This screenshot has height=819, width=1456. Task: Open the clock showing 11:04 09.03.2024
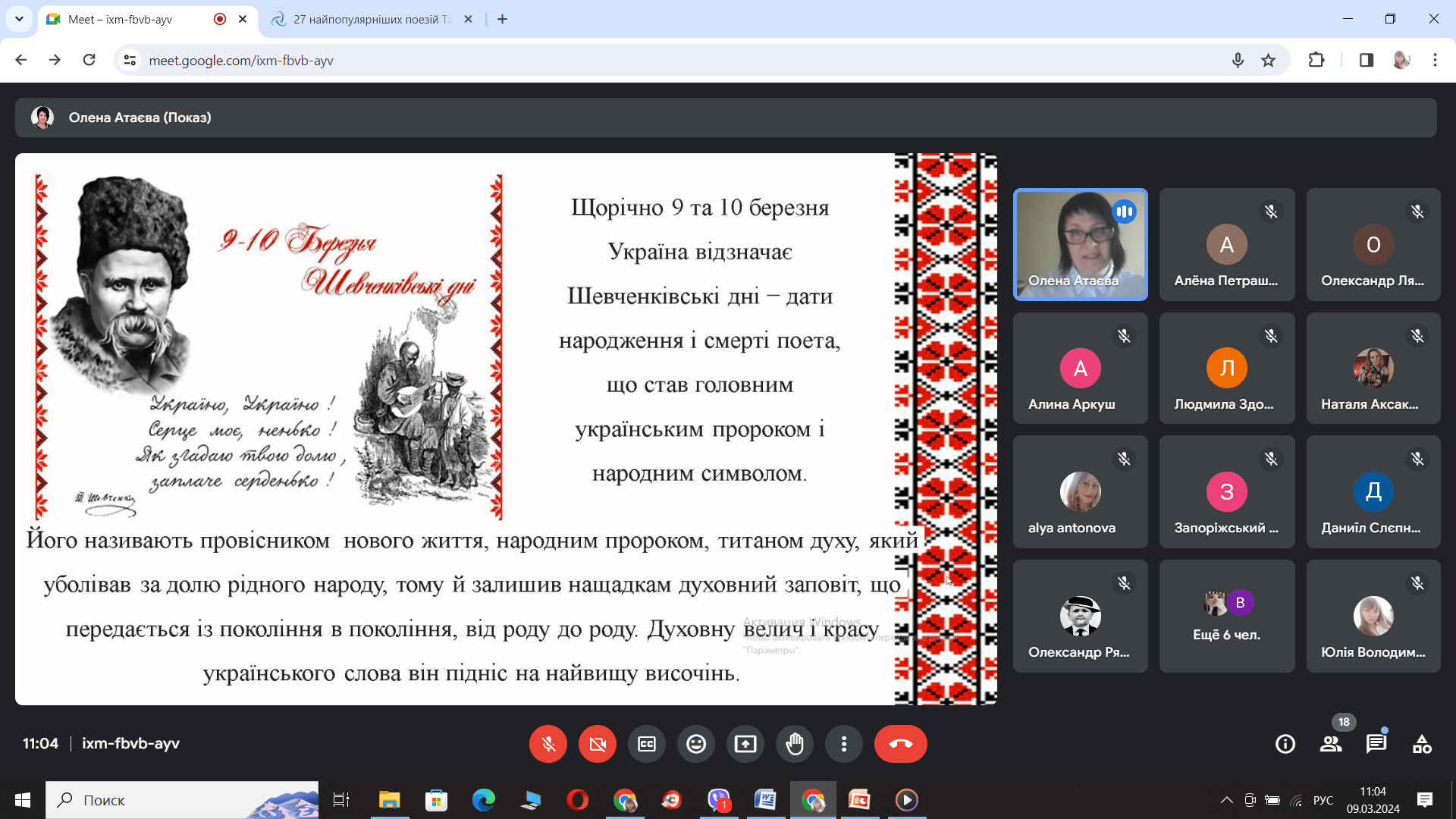pos(1373,800)
